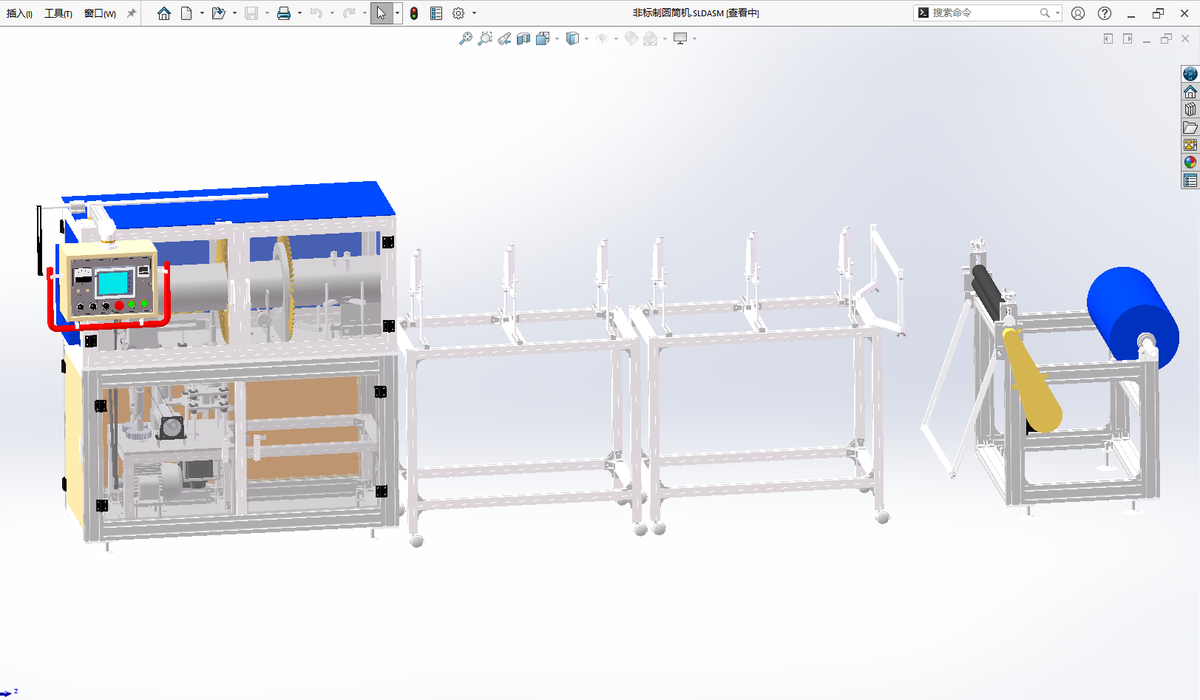Expand the Print dropdown arrow

click(299, 14)
